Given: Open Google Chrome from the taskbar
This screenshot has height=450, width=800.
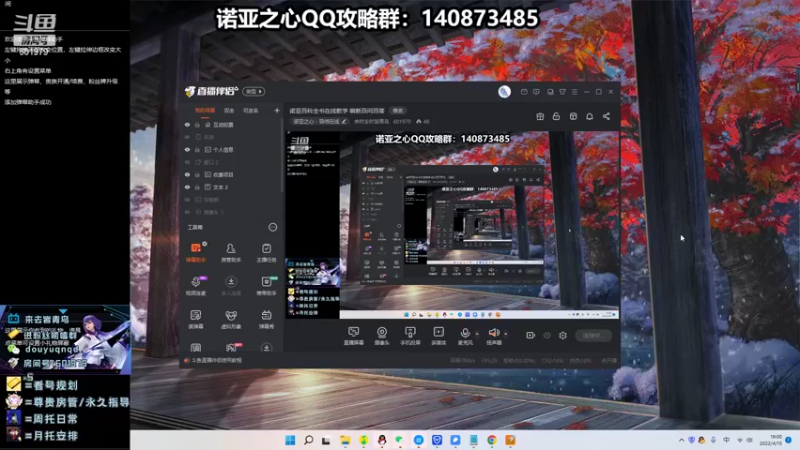Looking at the screenshot, I should pos(492,440).
